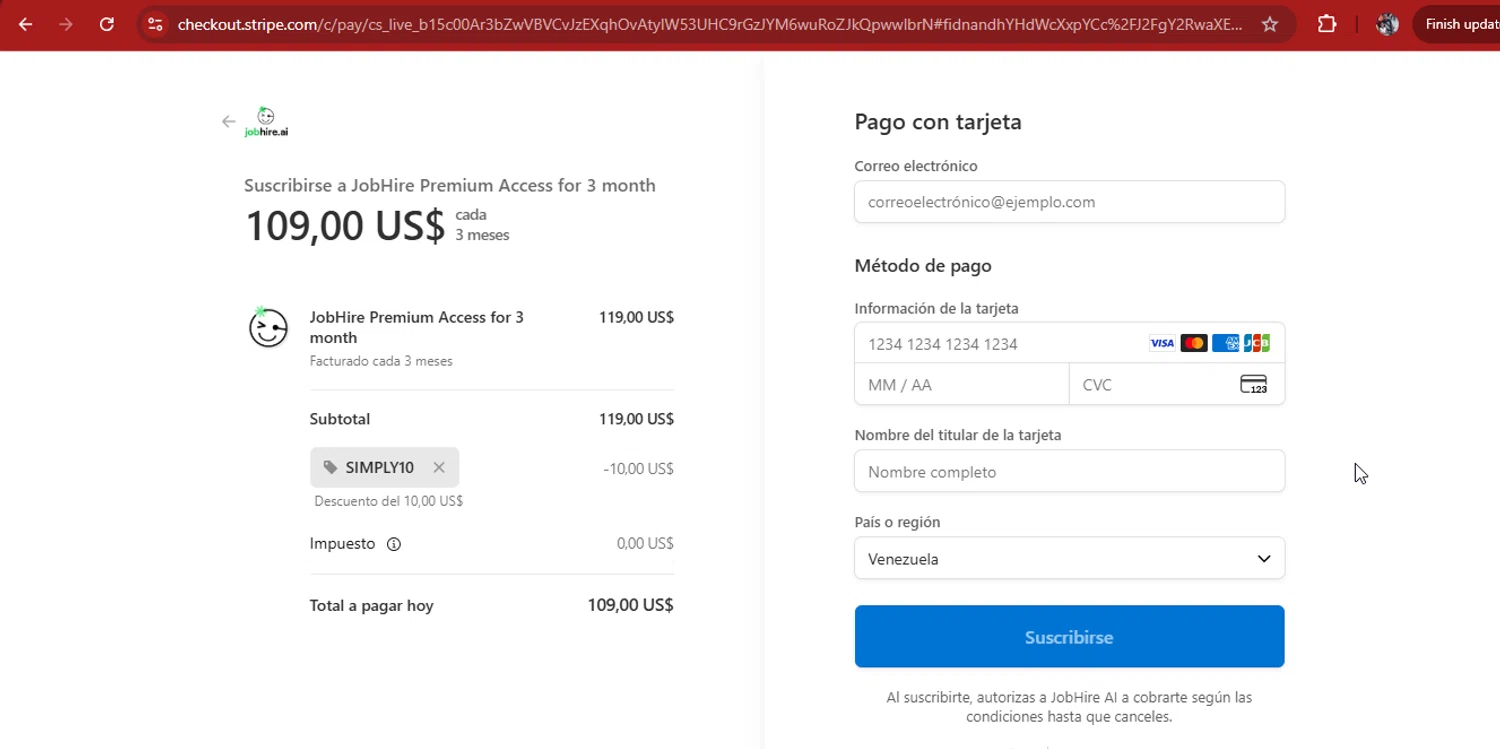Focus the Correo electrónico email field
Image resolution: width=1500 pixels, height=749 pixels.
pyautogui.click(x=1069, y=202)
